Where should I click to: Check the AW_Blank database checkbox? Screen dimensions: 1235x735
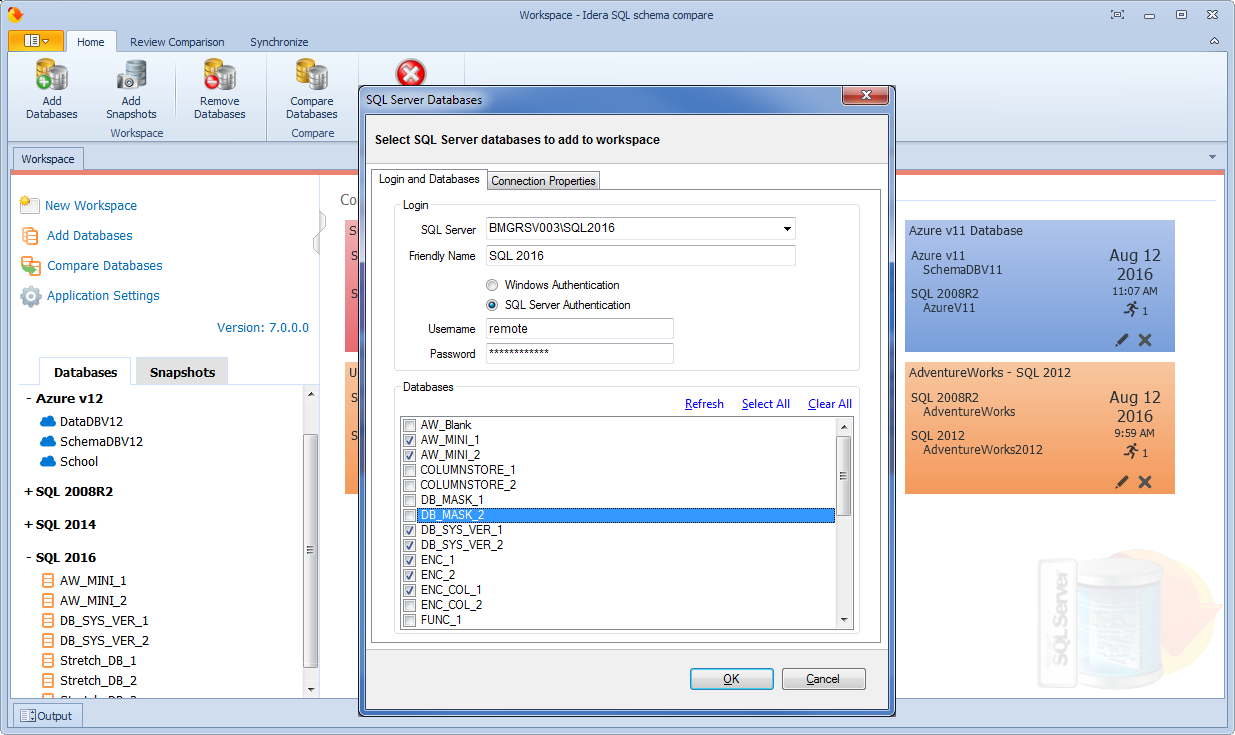(x=409, y=425)
